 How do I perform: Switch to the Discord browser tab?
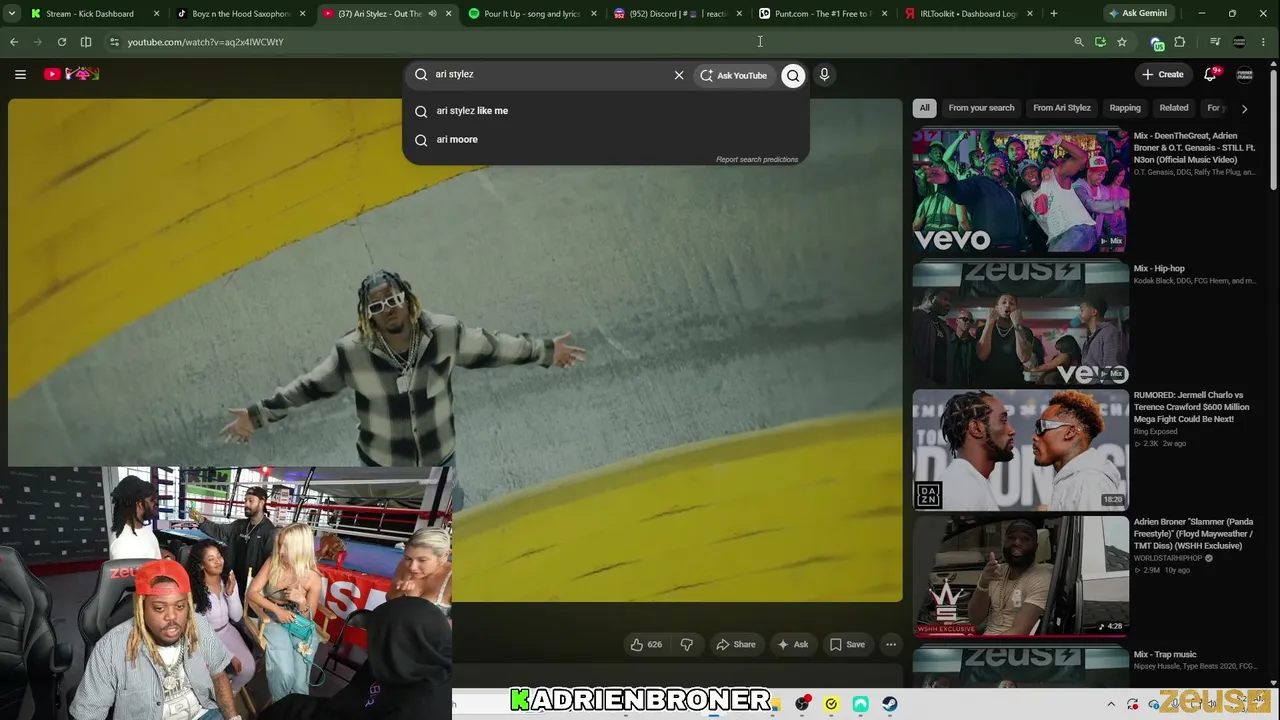tap(678, 14)
